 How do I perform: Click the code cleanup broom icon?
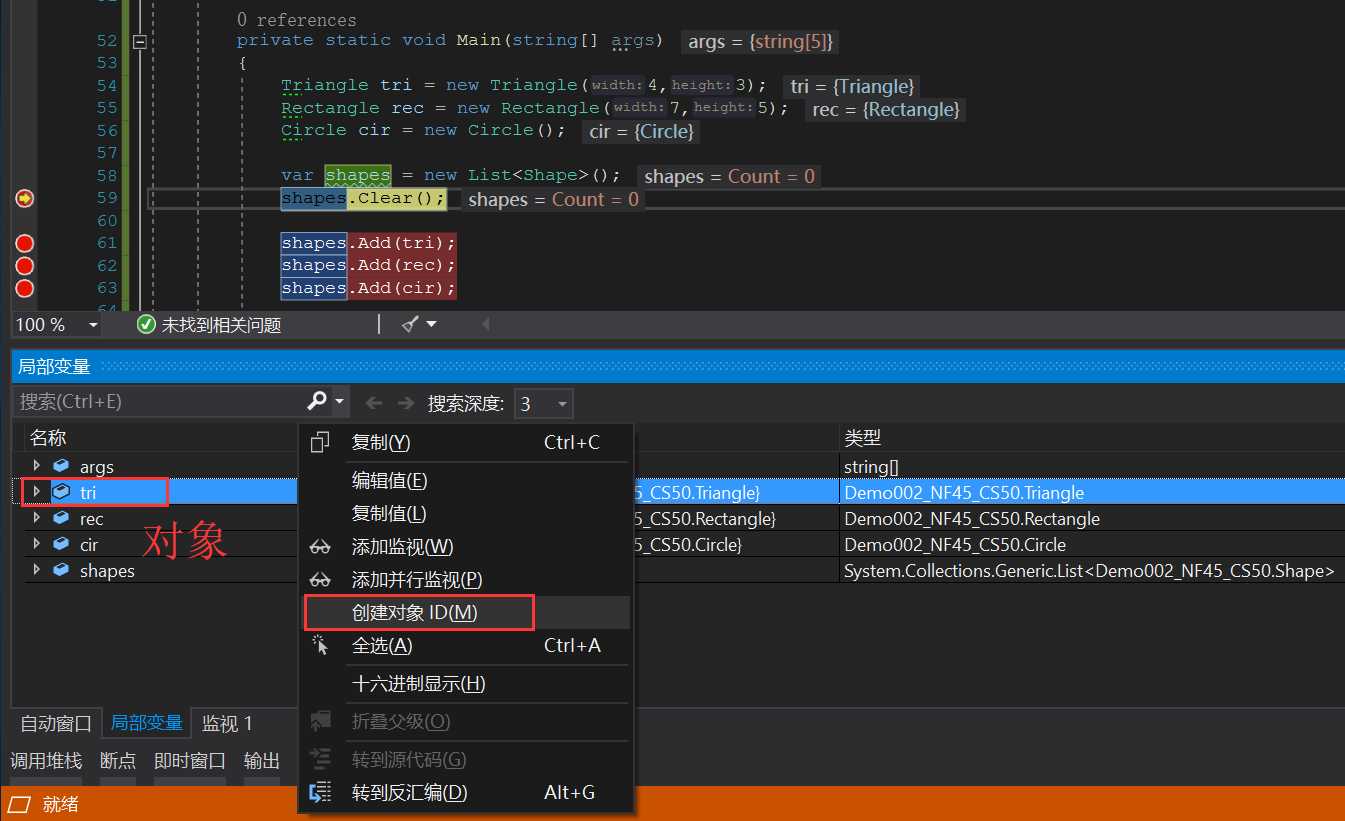click(410, 324)
